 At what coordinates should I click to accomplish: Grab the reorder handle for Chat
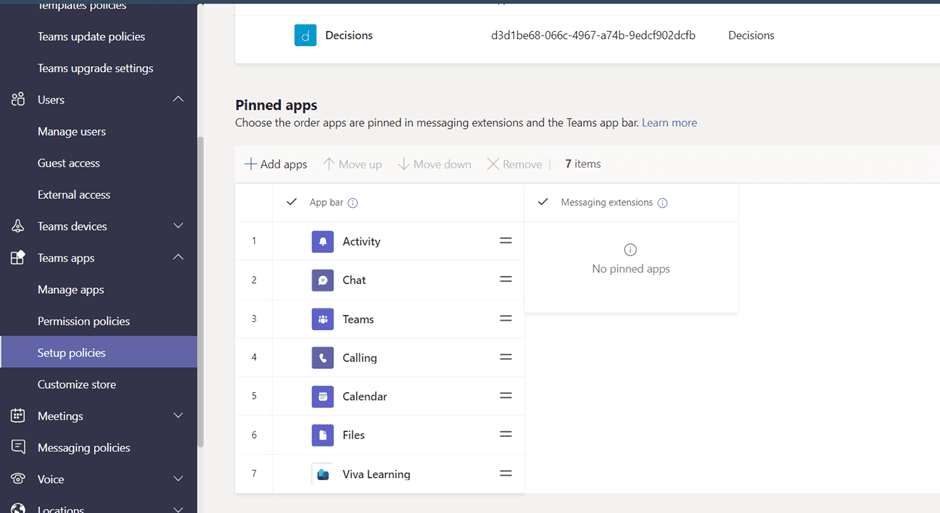point(506,279)
